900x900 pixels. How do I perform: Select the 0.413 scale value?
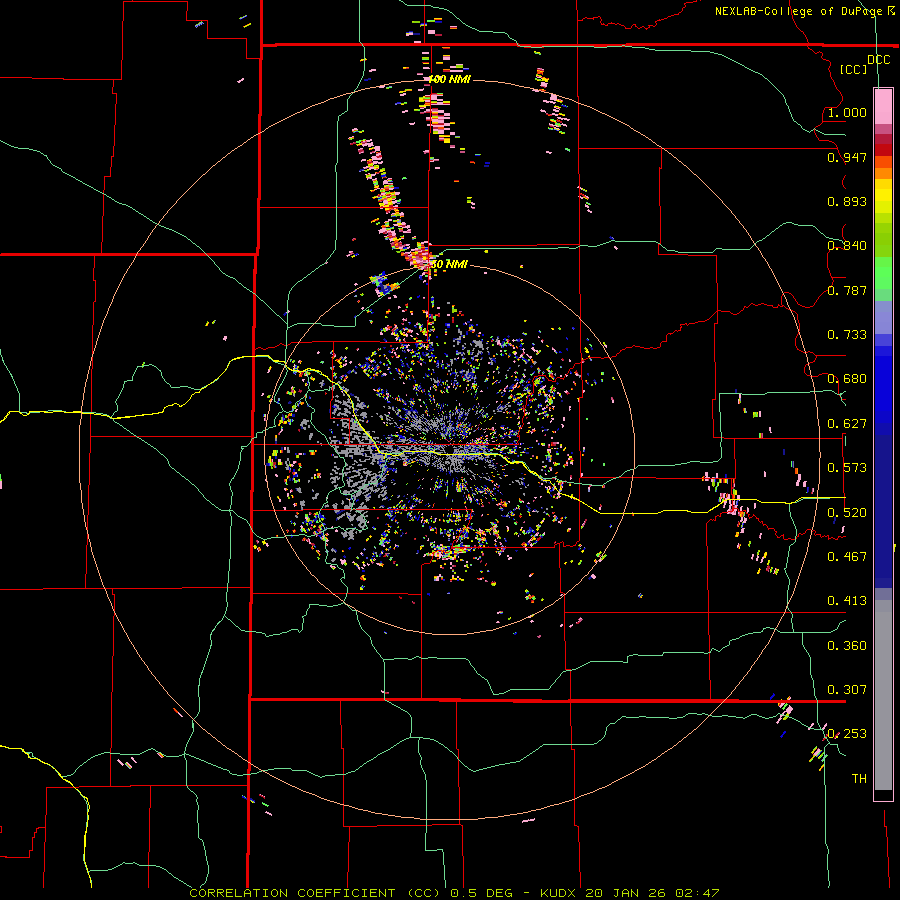pyautogui.click(x=847, y=601)
